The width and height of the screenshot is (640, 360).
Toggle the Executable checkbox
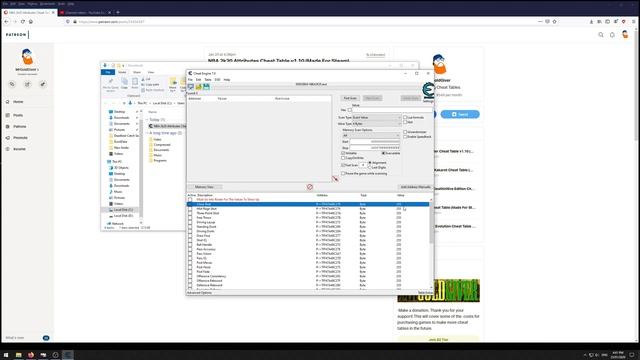click(x=383, y=153)
